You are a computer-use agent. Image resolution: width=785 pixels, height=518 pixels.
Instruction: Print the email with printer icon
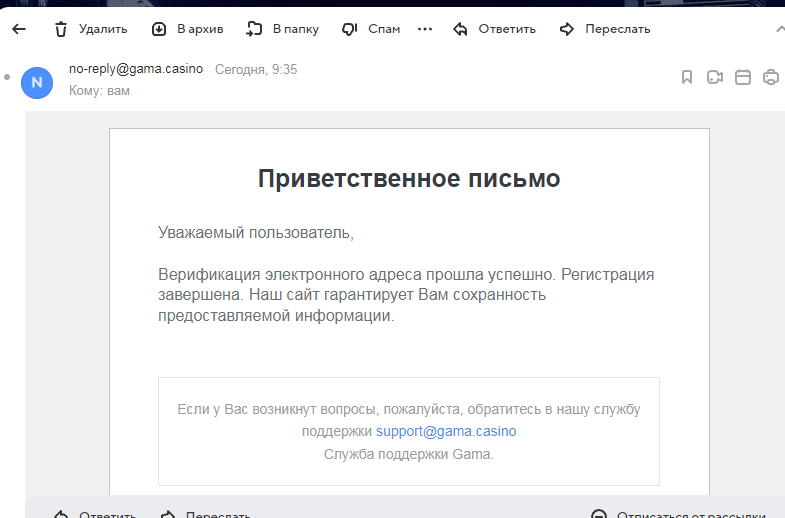click(x=771, y=77)
